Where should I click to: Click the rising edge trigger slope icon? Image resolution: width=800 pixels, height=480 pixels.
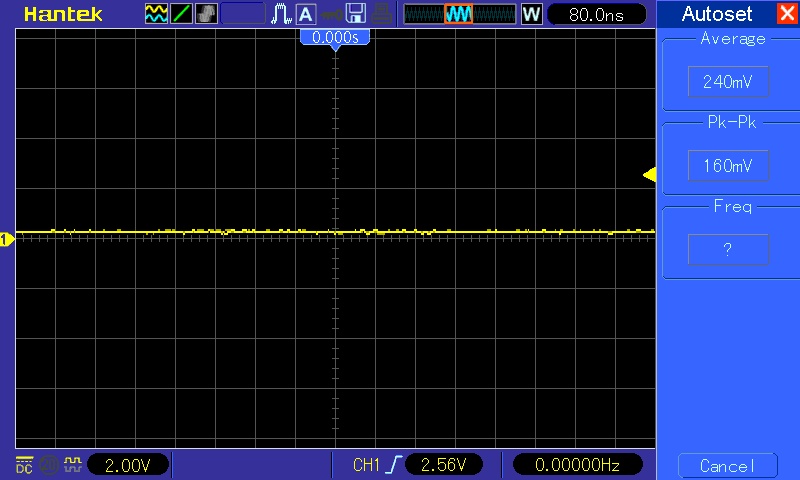[x=399, y=465]
